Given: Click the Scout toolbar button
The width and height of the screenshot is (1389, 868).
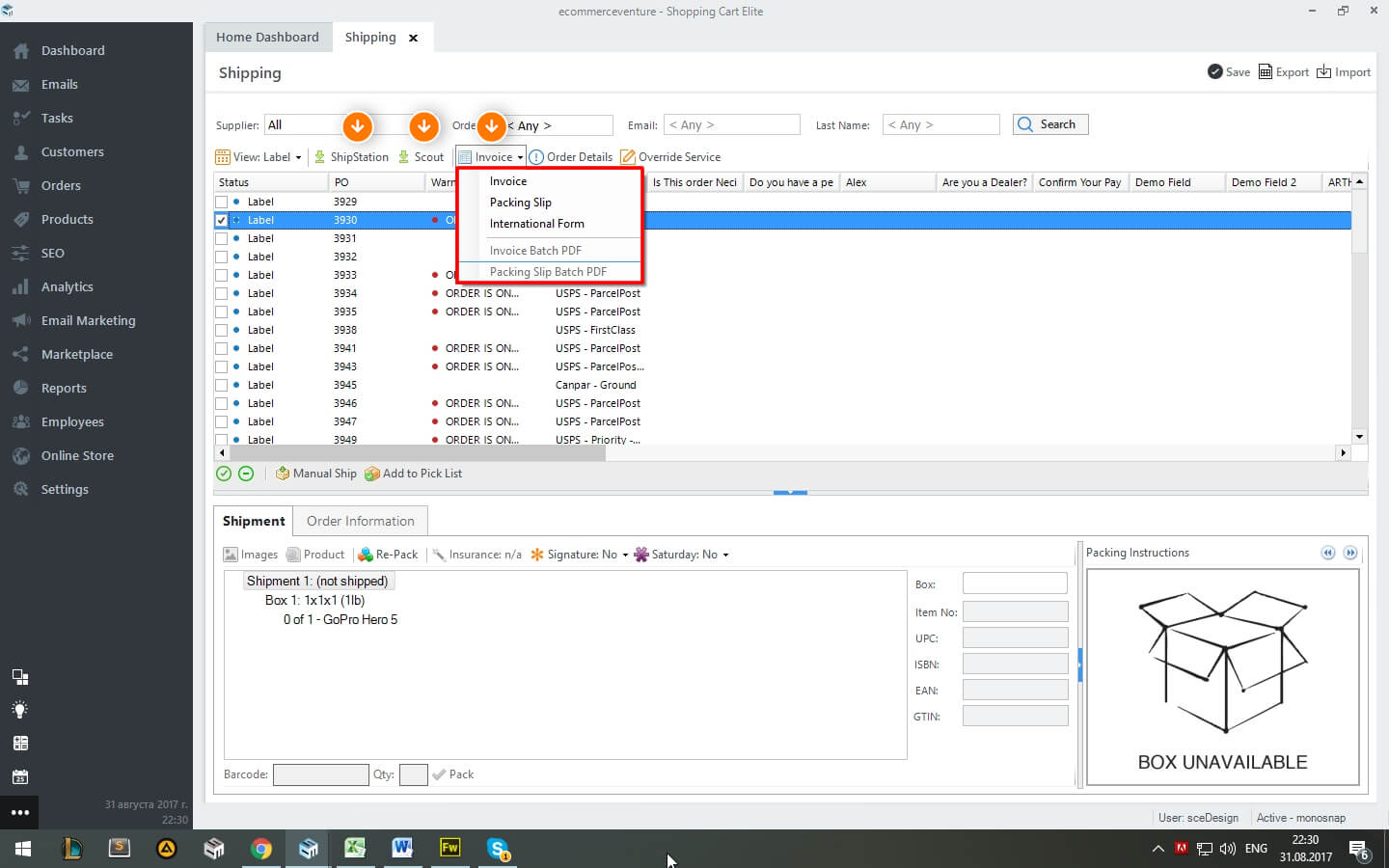Looking at the screenshot, I should 421,157.
